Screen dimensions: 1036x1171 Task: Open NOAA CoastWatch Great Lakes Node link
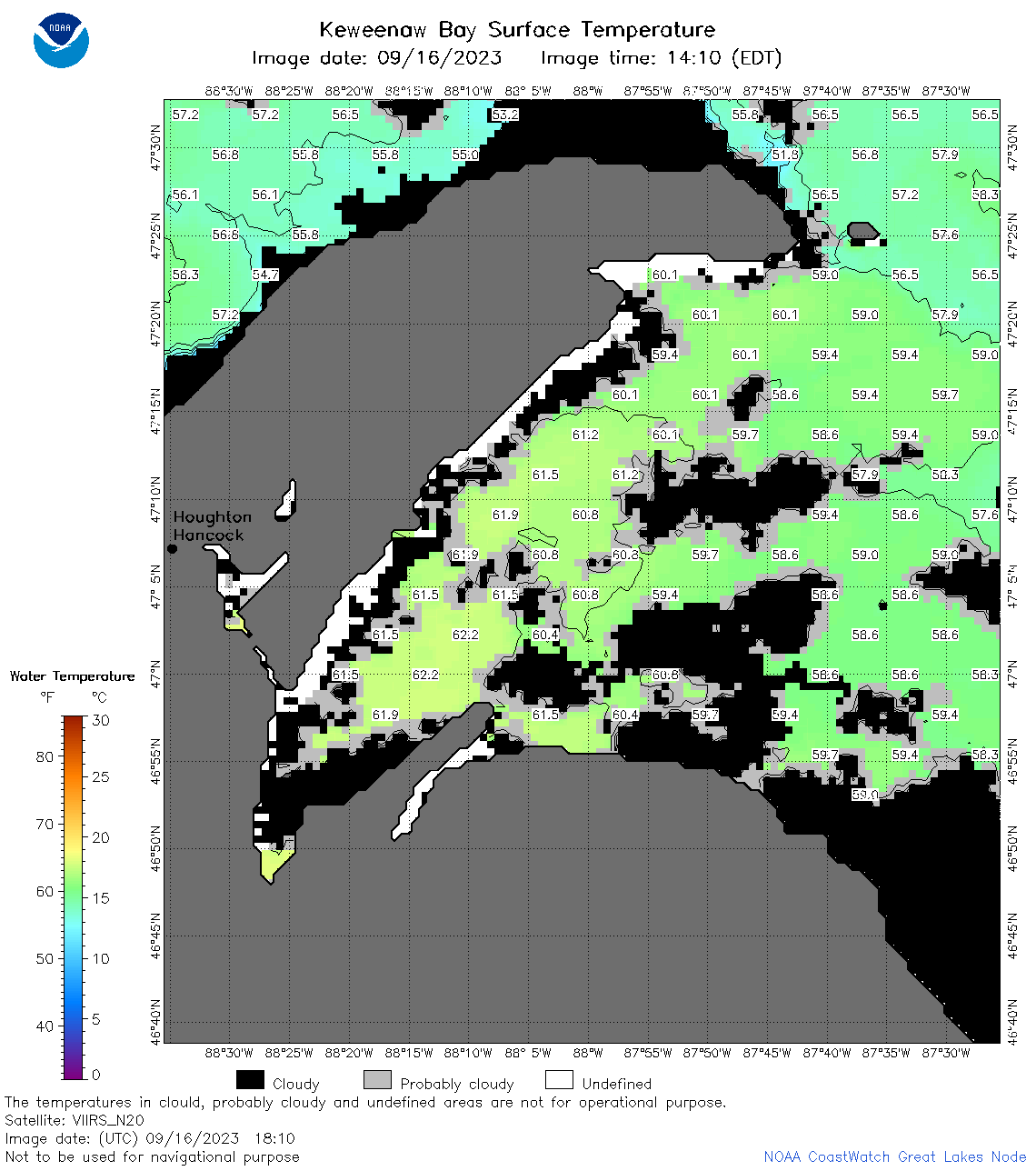(895, 1156)
